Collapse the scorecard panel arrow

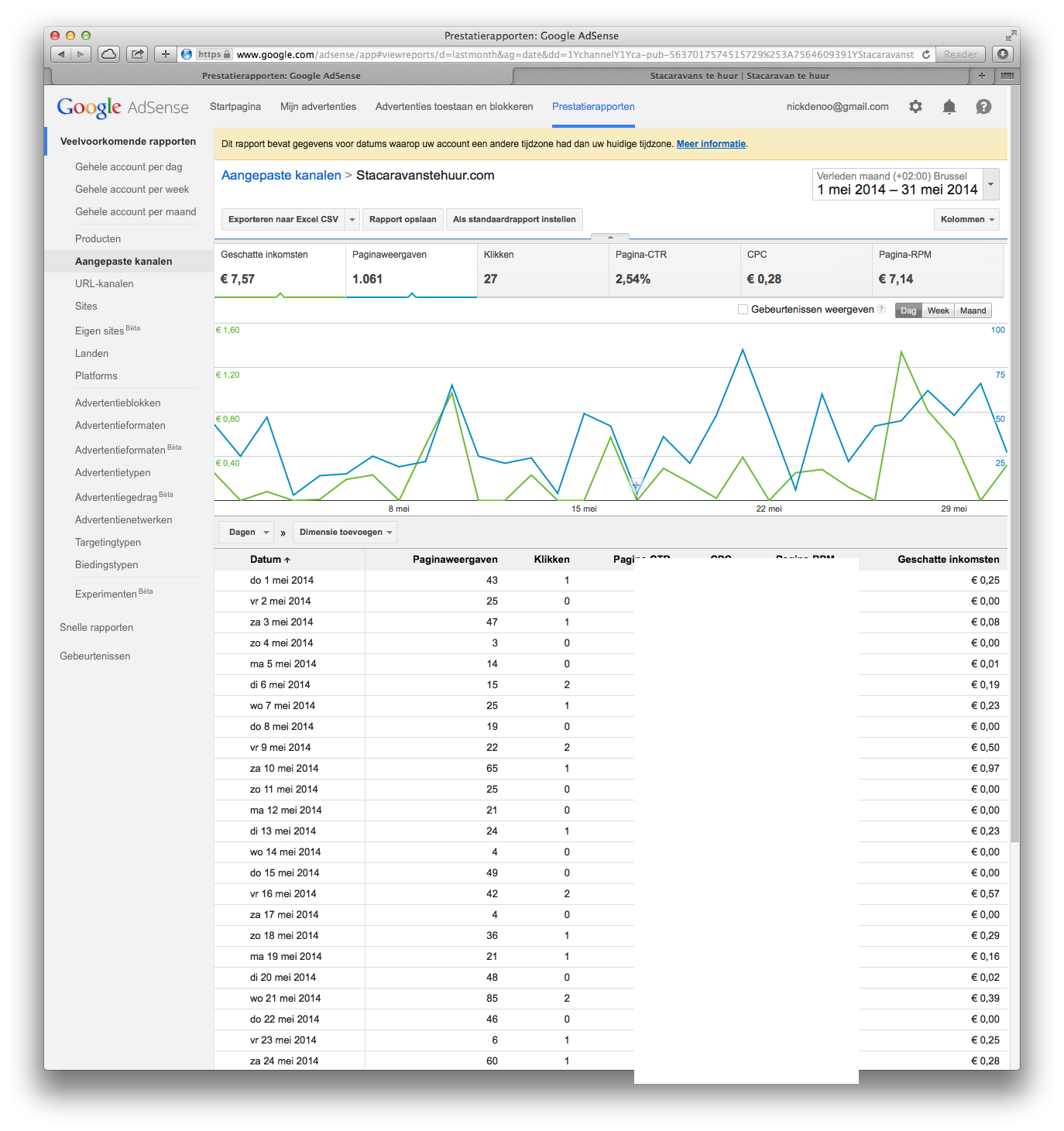pos(610,237)
